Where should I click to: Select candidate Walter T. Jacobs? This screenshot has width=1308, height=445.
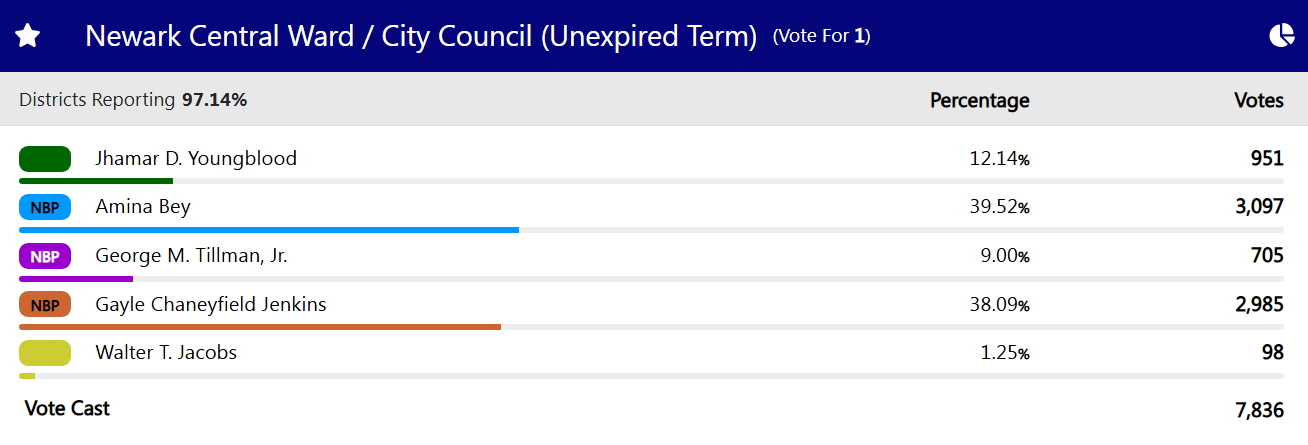[x=166, y=353]
